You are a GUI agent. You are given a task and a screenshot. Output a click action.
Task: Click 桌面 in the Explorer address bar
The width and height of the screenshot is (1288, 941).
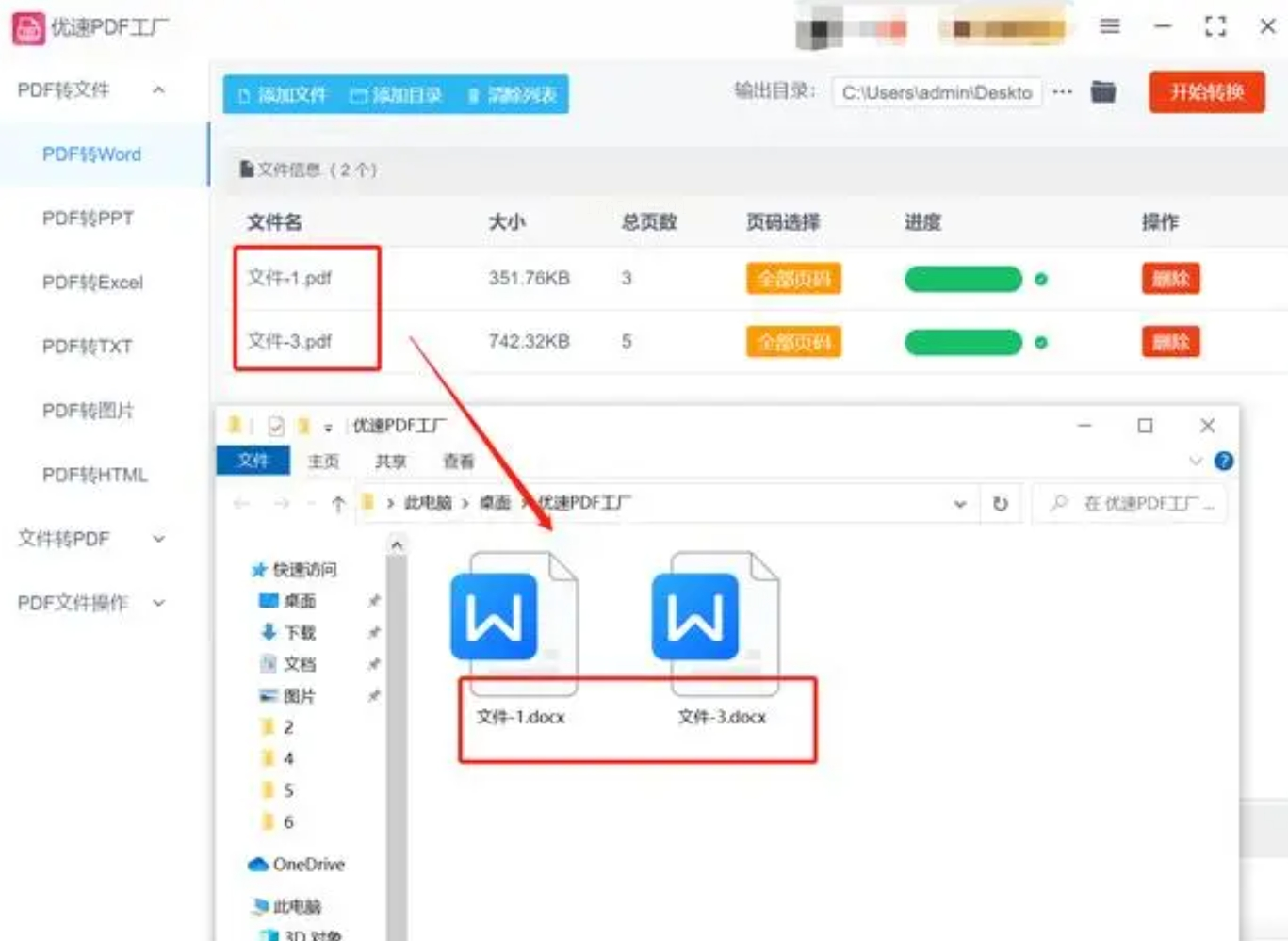495,503
